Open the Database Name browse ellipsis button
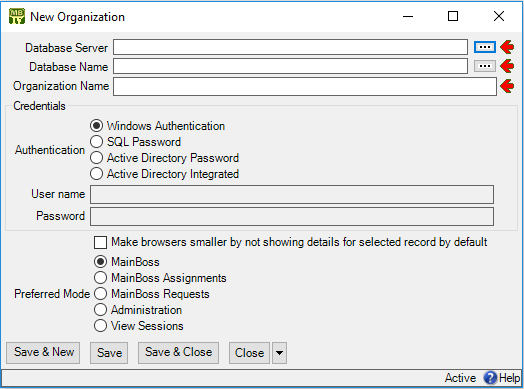The height and width of the screenshot is (389, 524). [485, 66]
